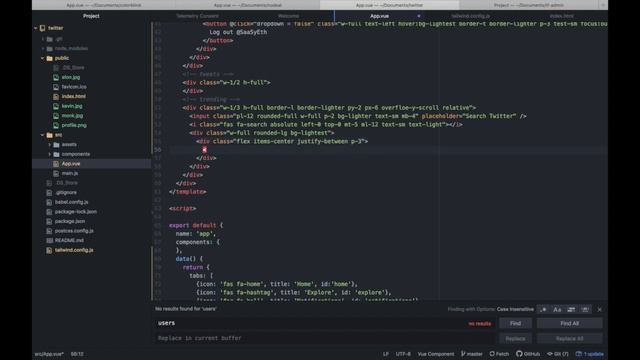Toggle regex search option in find panel

click(x=543, y=310)
